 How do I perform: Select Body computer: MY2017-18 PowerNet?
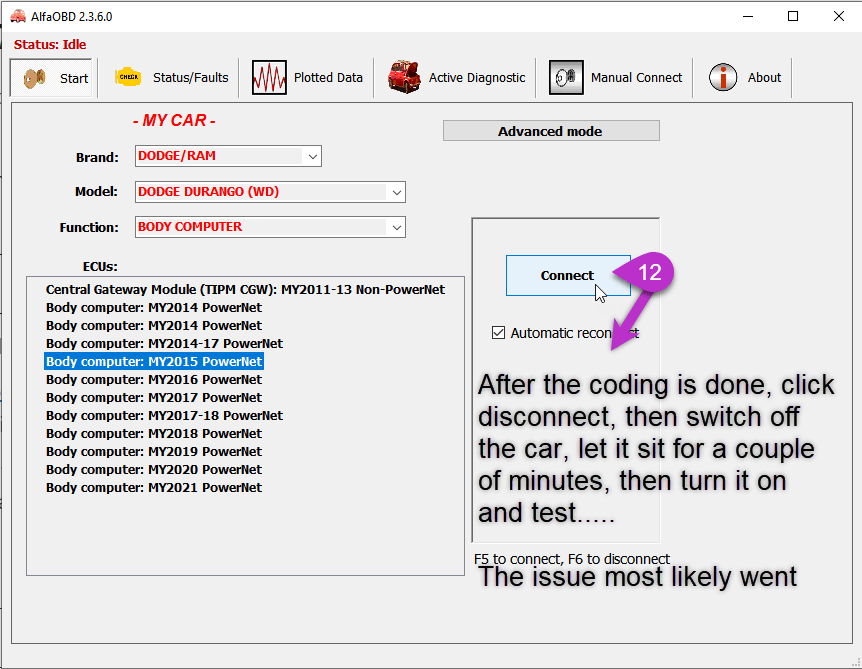[164, 416]
